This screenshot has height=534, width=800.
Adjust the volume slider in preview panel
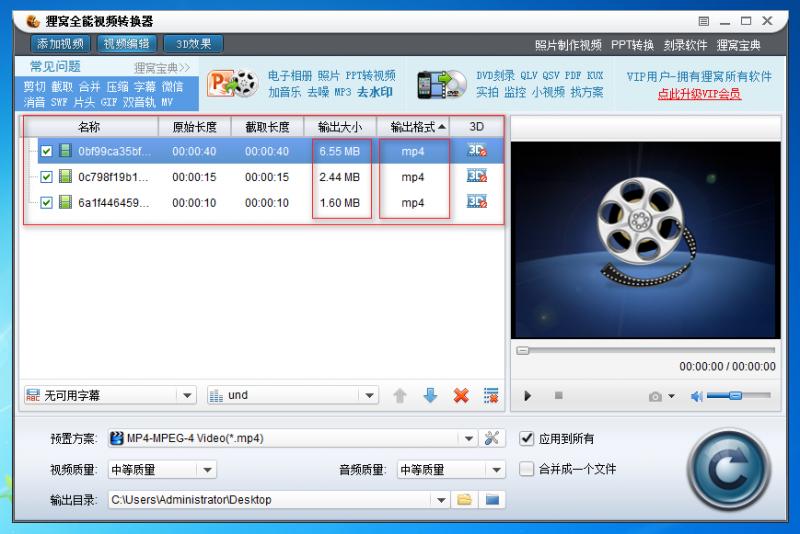point(738,396)
